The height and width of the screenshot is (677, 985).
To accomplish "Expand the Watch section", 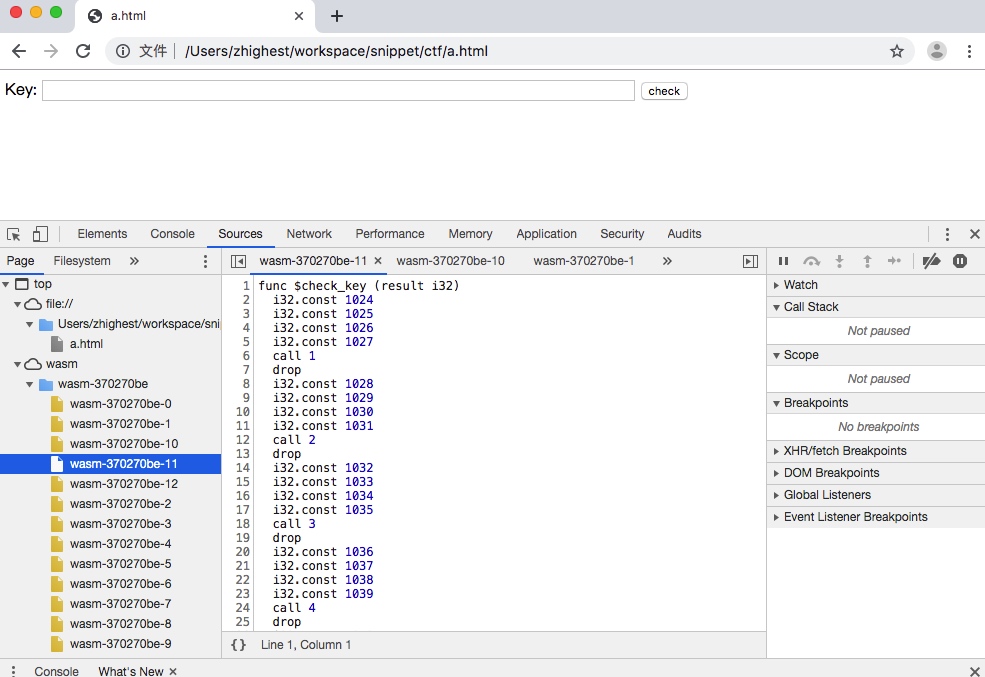I will (800, 285).
